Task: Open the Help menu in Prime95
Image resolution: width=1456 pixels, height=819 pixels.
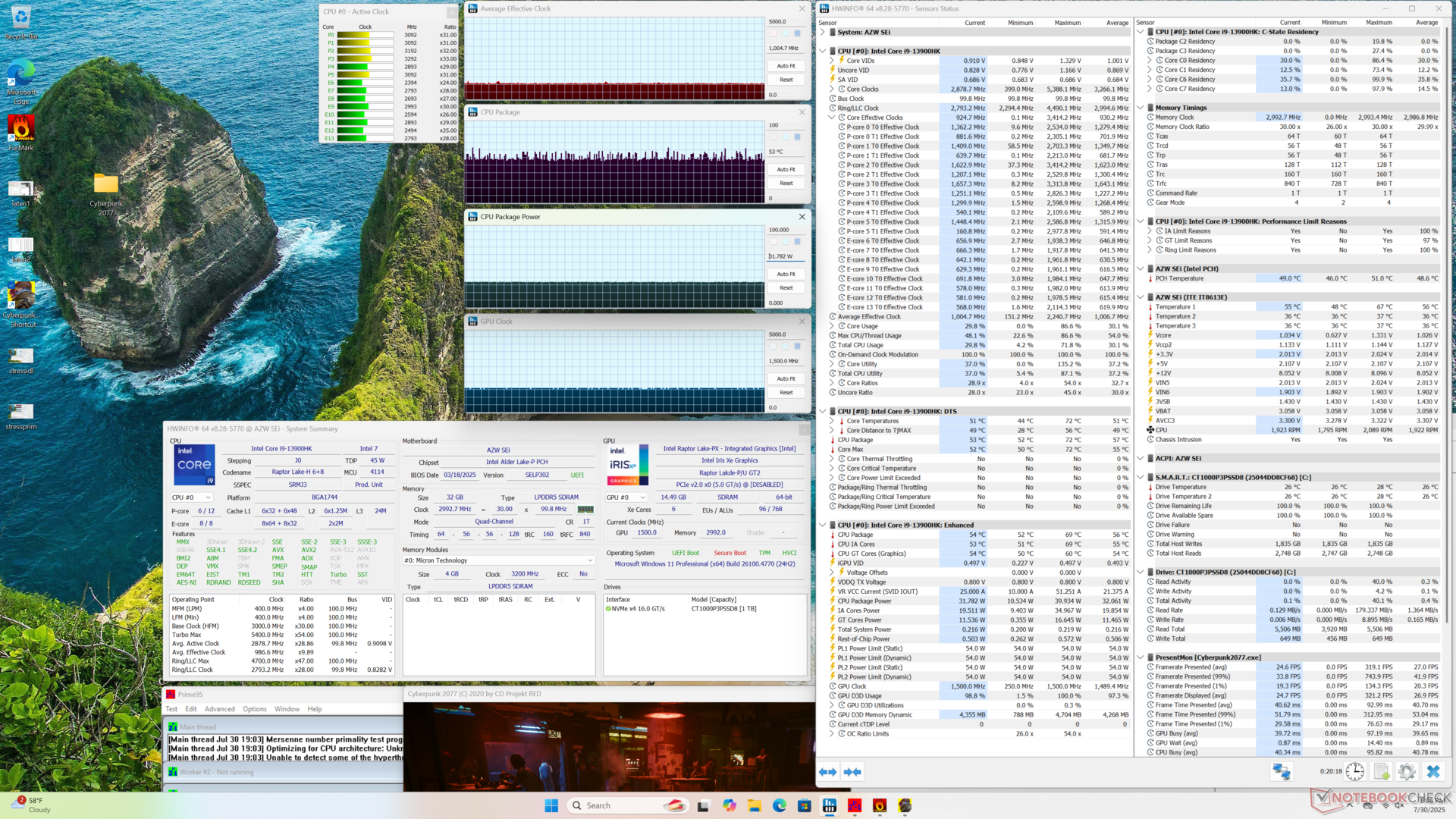Action: [315, 709]
